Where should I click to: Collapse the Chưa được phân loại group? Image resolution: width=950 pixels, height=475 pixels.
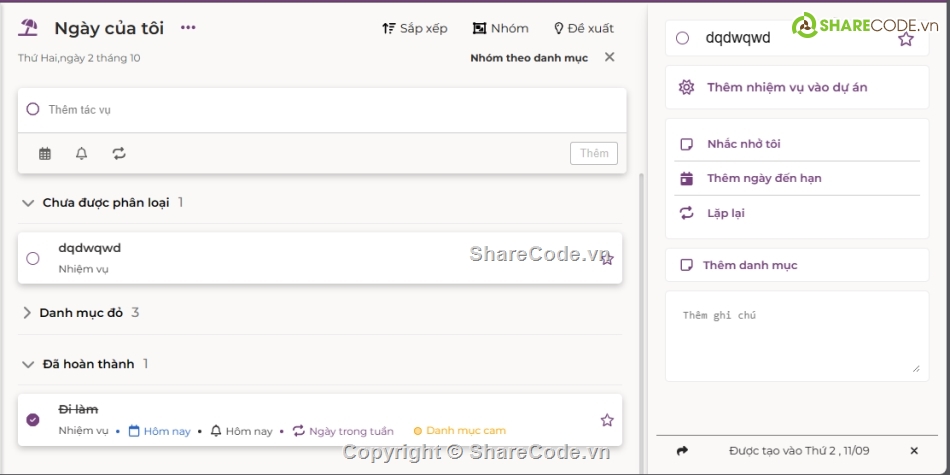click(27, 203)
